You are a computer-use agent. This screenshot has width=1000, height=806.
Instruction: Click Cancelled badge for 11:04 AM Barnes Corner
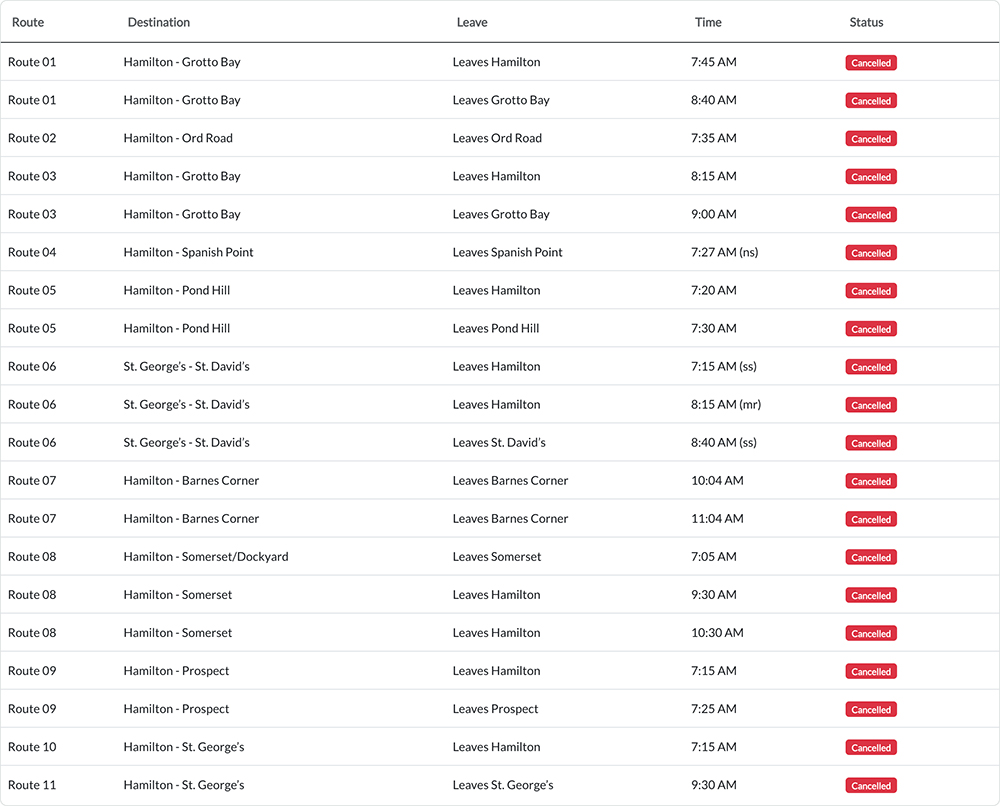pyautogui.click(x=871, y=519)
